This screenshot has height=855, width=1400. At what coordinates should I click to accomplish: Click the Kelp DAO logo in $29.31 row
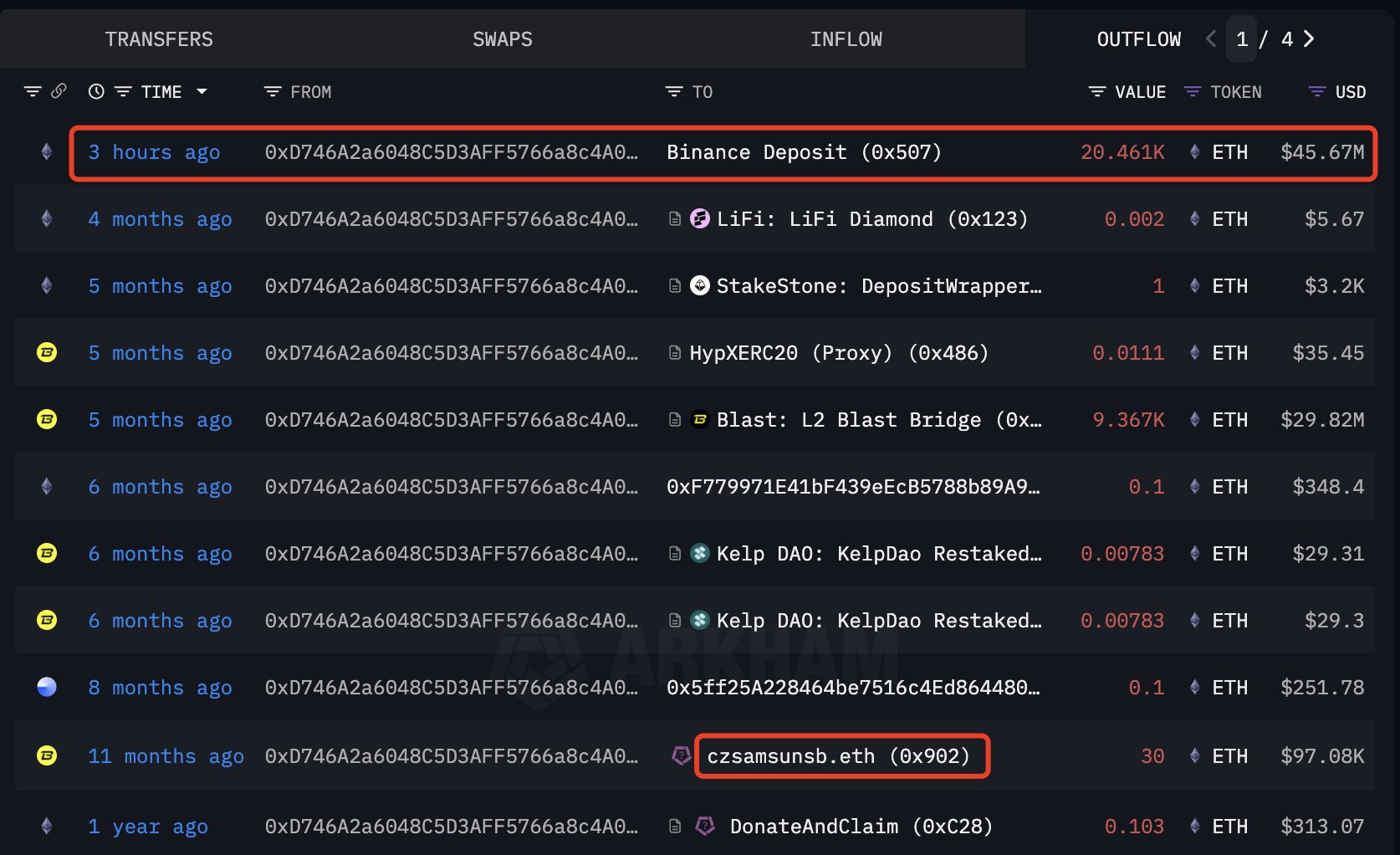coord(700,553)
